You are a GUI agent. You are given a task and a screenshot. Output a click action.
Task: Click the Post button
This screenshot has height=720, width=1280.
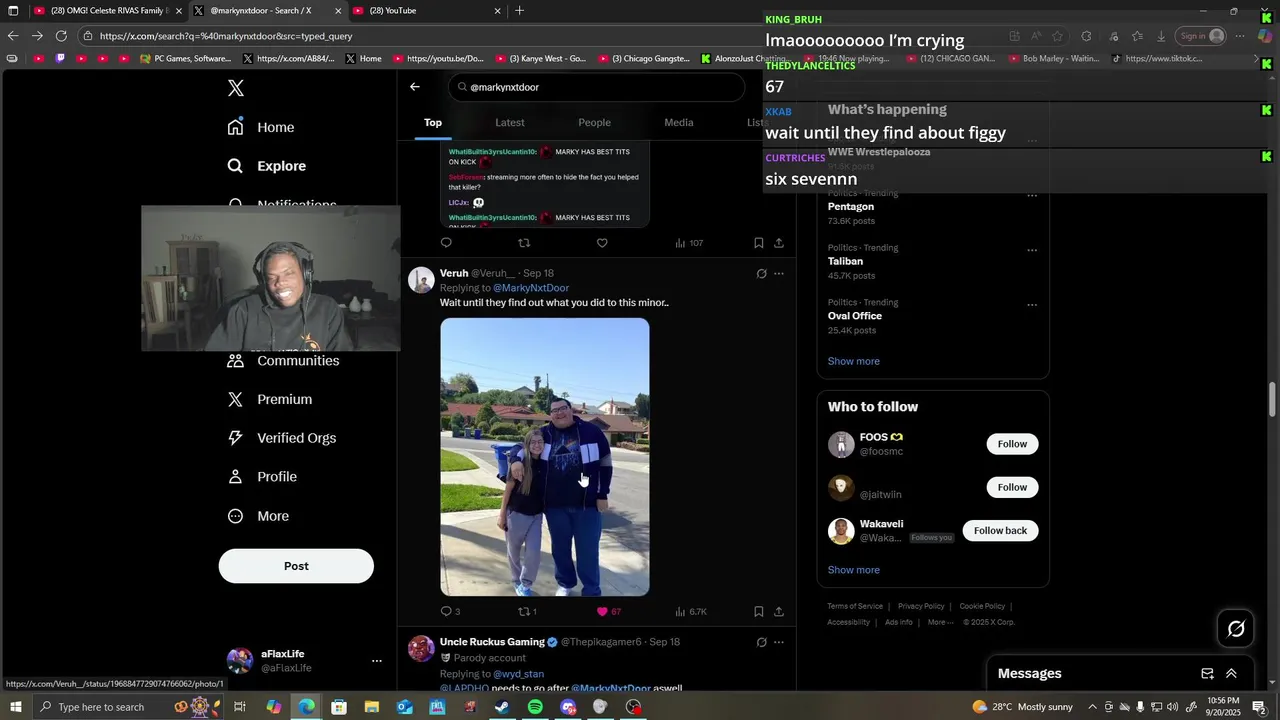296,566
